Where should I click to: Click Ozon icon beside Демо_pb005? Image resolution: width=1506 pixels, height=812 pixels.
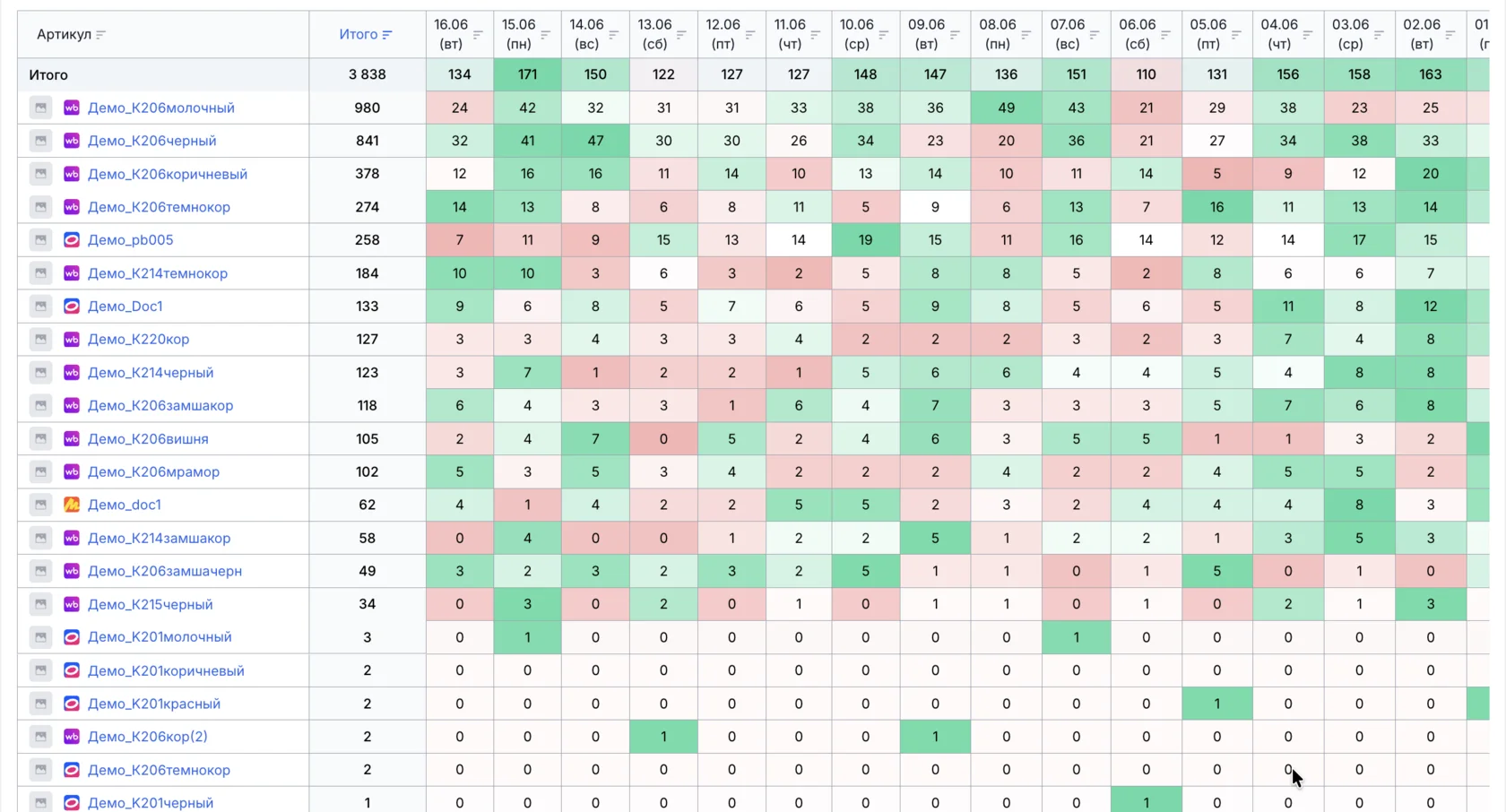point(72,240)
